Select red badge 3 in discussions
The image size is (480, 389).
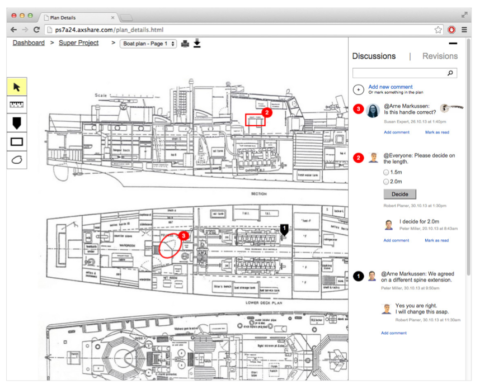pyautogui.click(x=358, y=109)
